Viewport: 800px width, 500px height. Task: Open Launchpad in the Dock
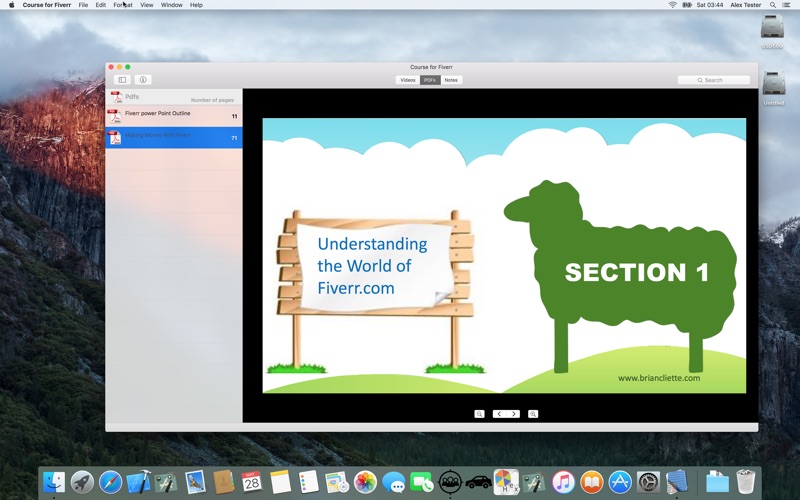pyautogui.click(x=82, y=482)
